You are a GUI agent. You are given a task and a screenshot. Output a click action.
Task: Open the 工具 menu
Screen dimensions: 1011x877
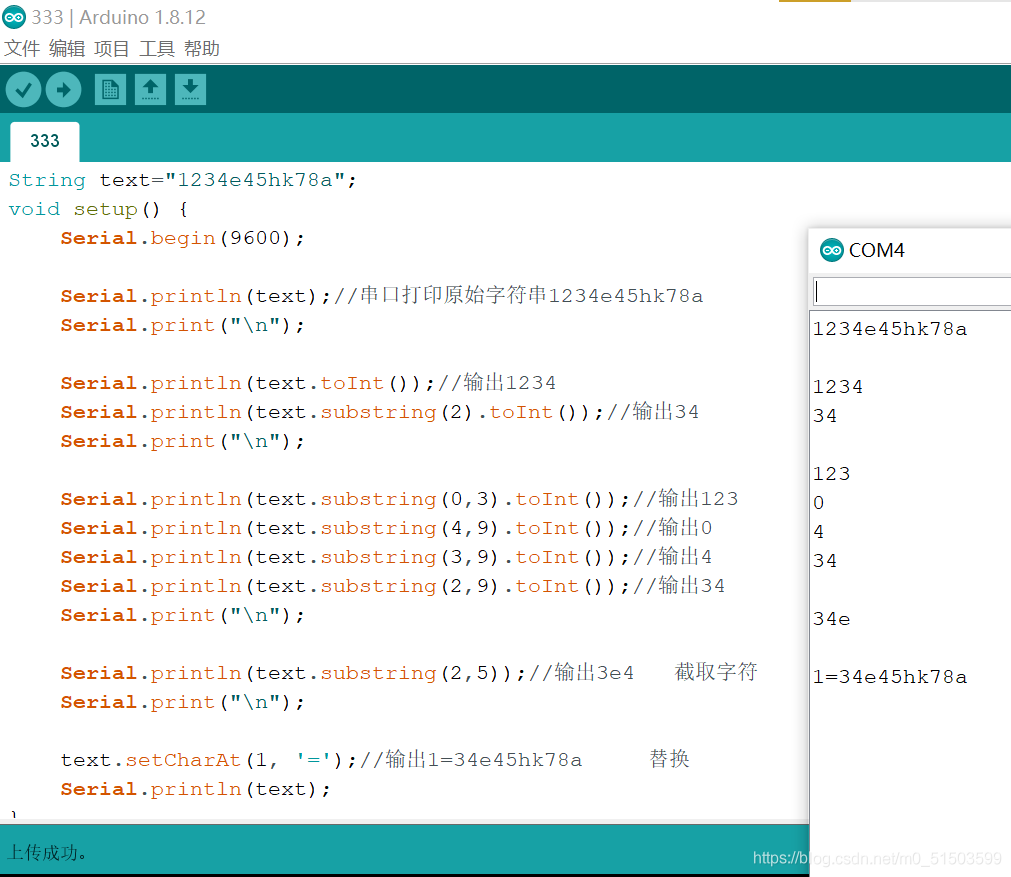pos(157,48)
